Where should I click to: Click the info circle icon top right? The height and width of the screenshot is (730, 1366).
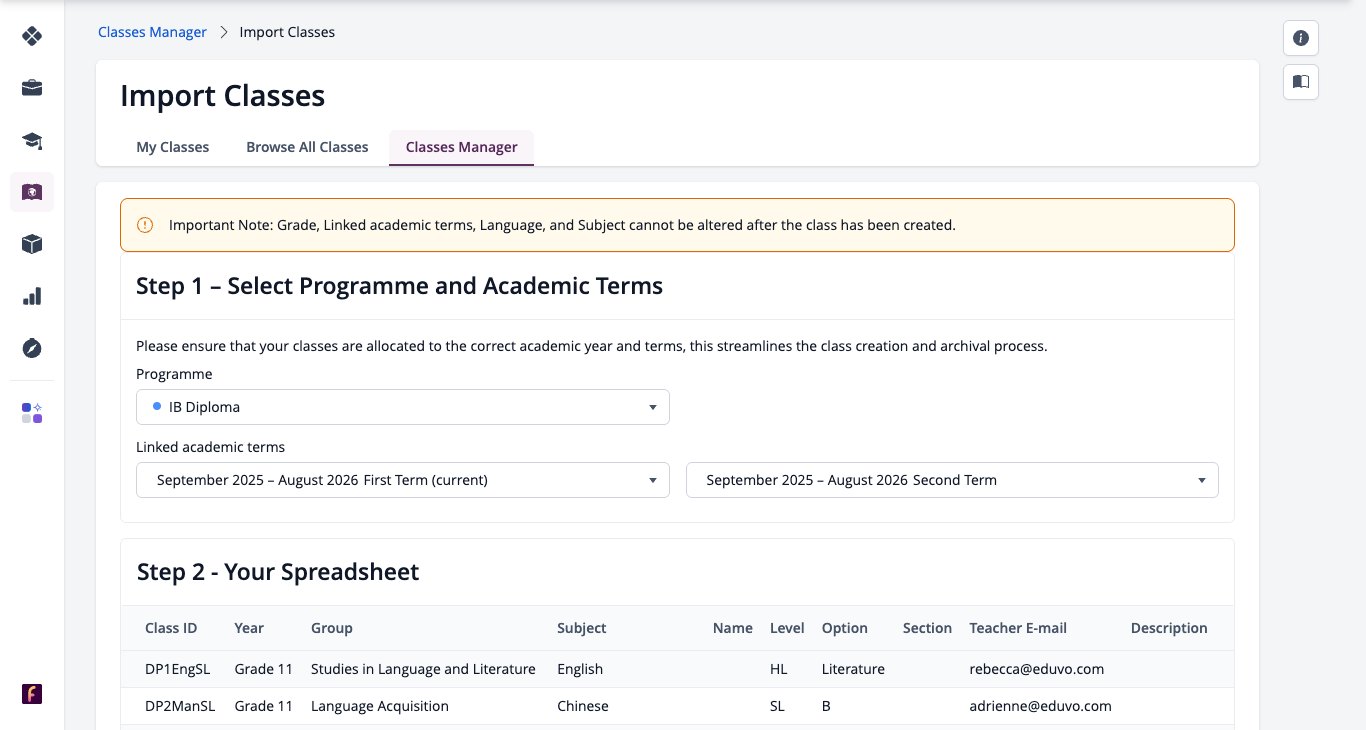[x=1301, y=38]
